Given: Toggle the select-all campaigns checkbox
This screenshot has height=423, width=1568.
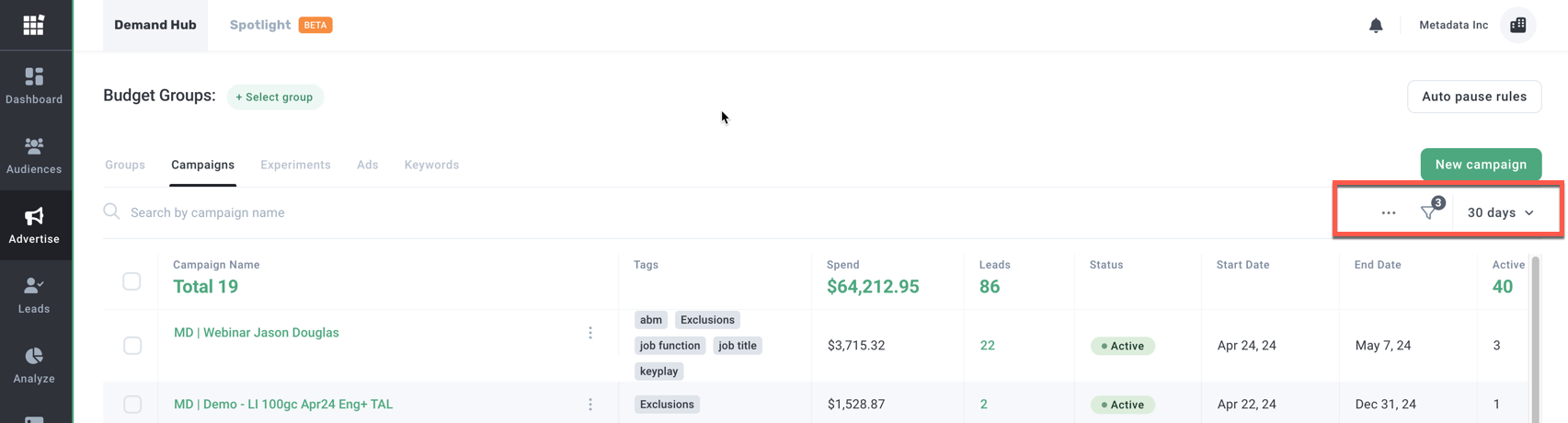Looking at the screenshot, I should [132, 281].
